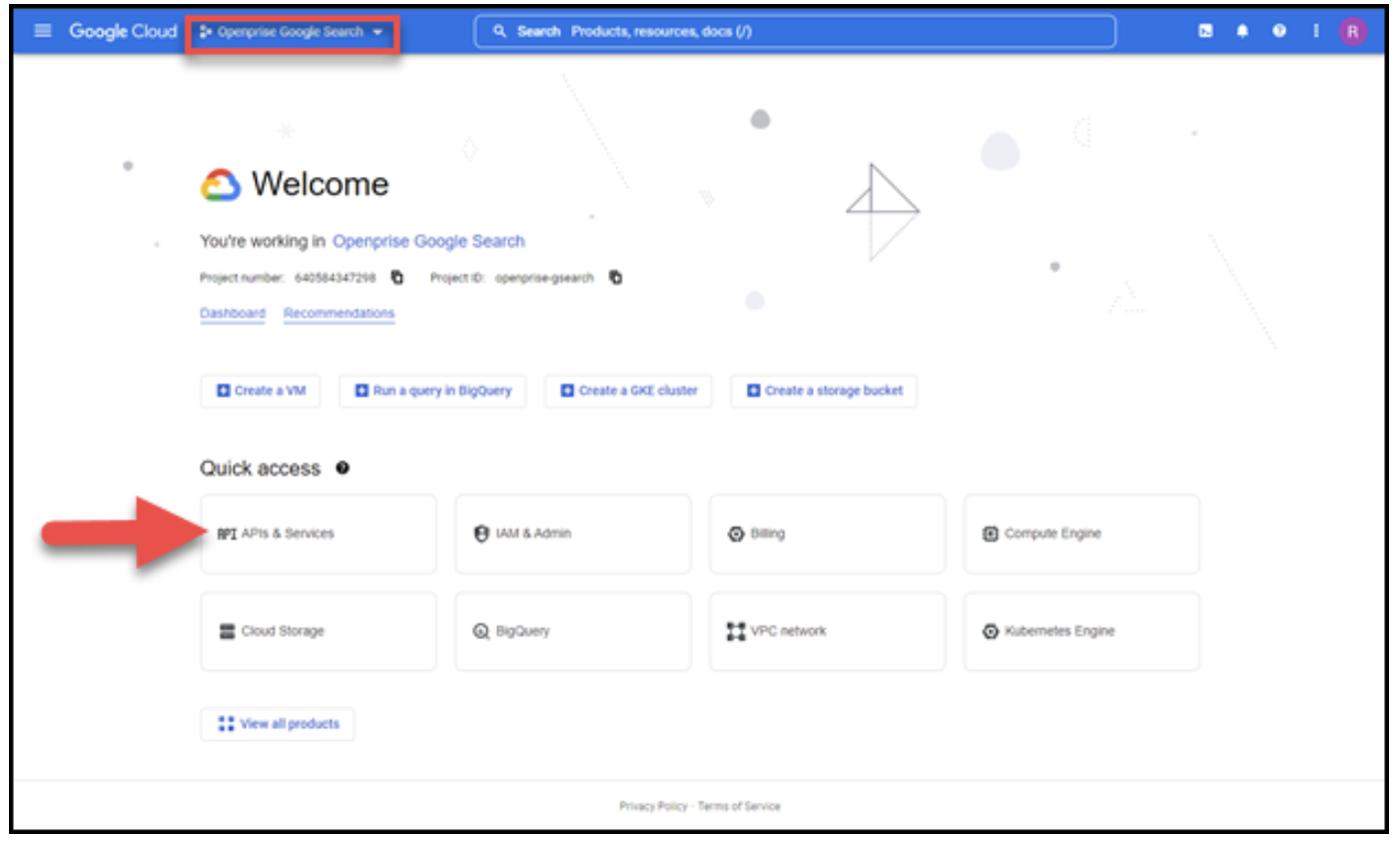The height and width of the screenshot is (843, 1400).
Task: Click the Welcome heading text
Action: pyautogui.click(x=321, y=184)
